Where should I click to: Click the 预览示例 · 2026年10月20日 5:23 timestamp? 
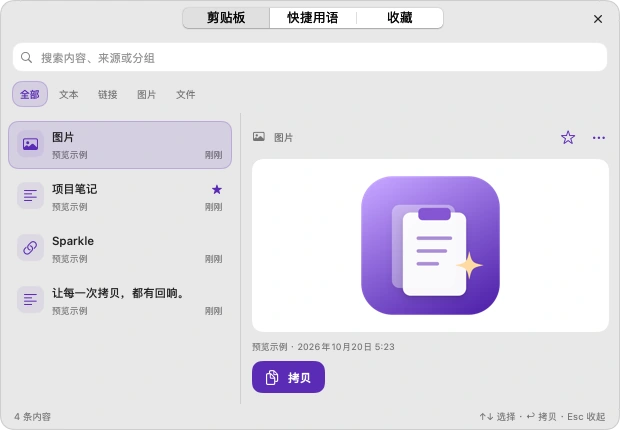(323, 347)
